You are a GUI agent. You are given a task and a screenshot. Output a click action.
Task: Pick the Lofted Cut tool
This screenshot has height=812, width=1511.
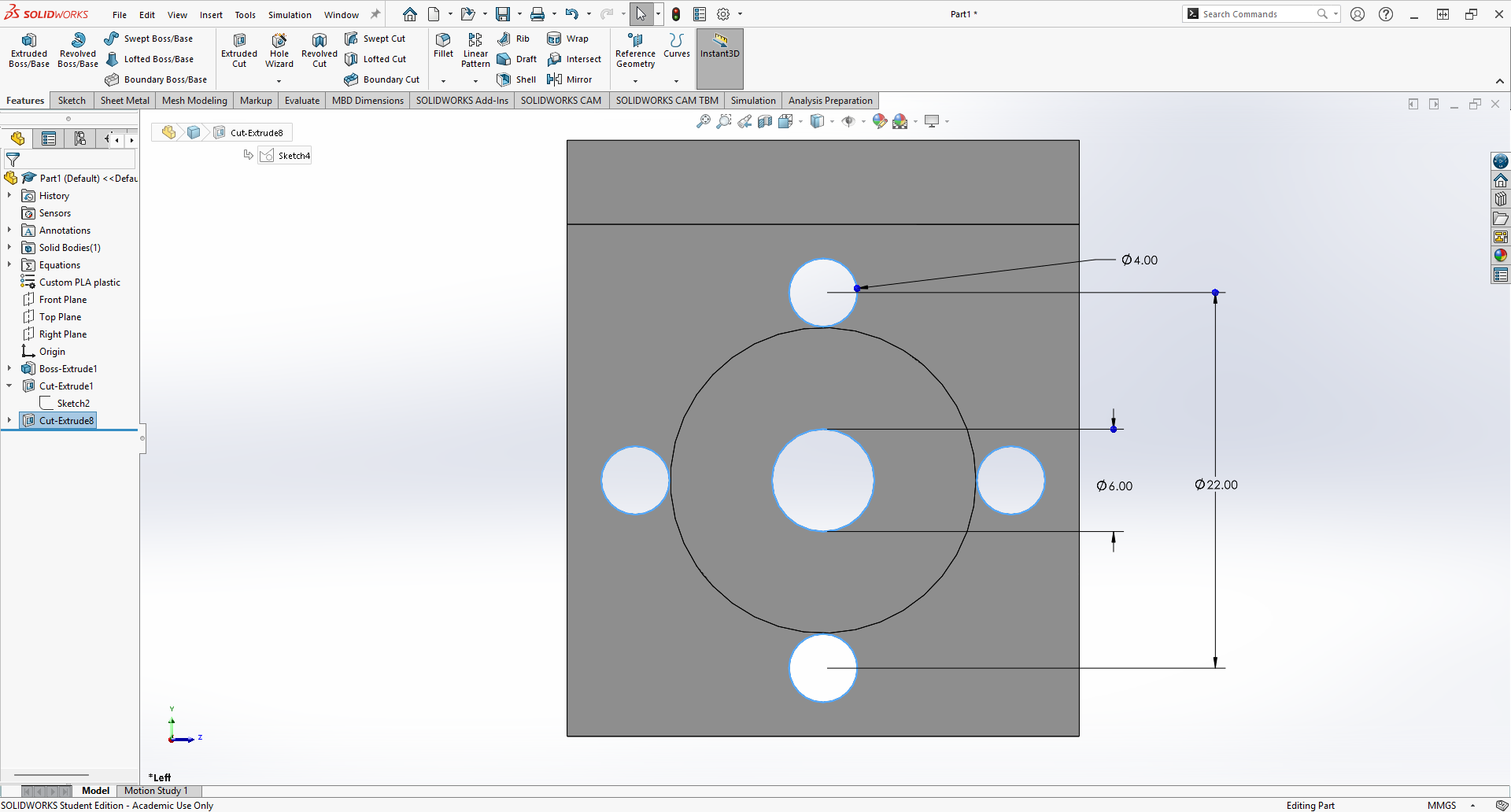375,59
